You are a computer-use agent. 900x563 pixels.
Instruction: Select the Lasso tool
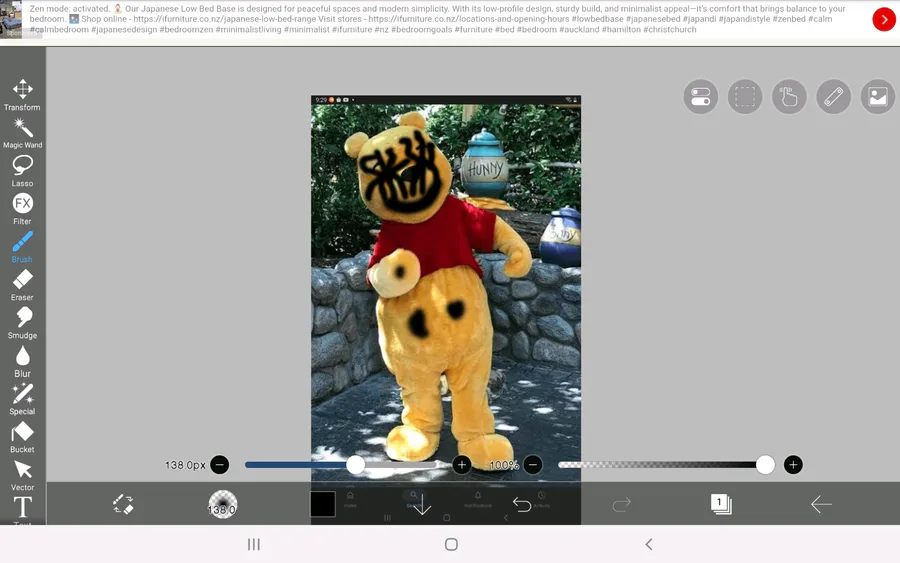point(22,171)
